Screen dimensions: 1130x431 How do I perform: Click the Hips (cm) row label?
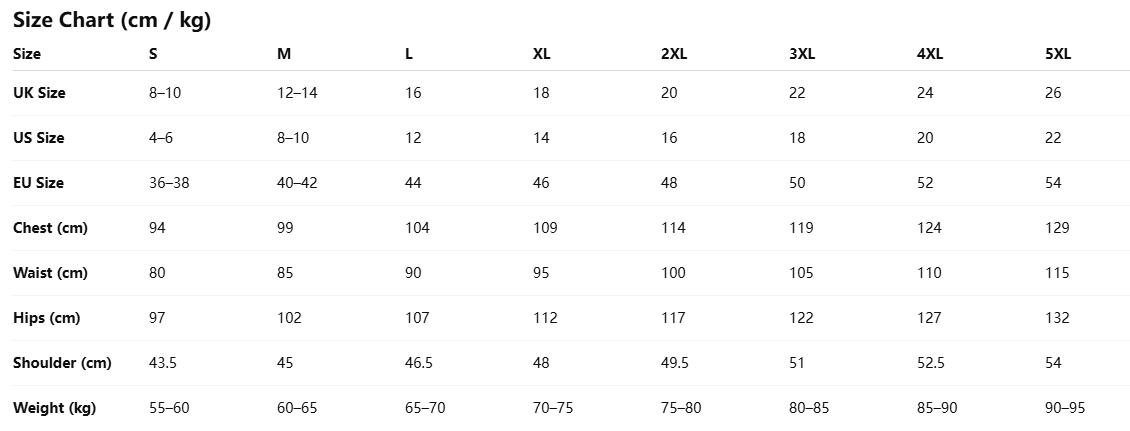click(46, 318)
